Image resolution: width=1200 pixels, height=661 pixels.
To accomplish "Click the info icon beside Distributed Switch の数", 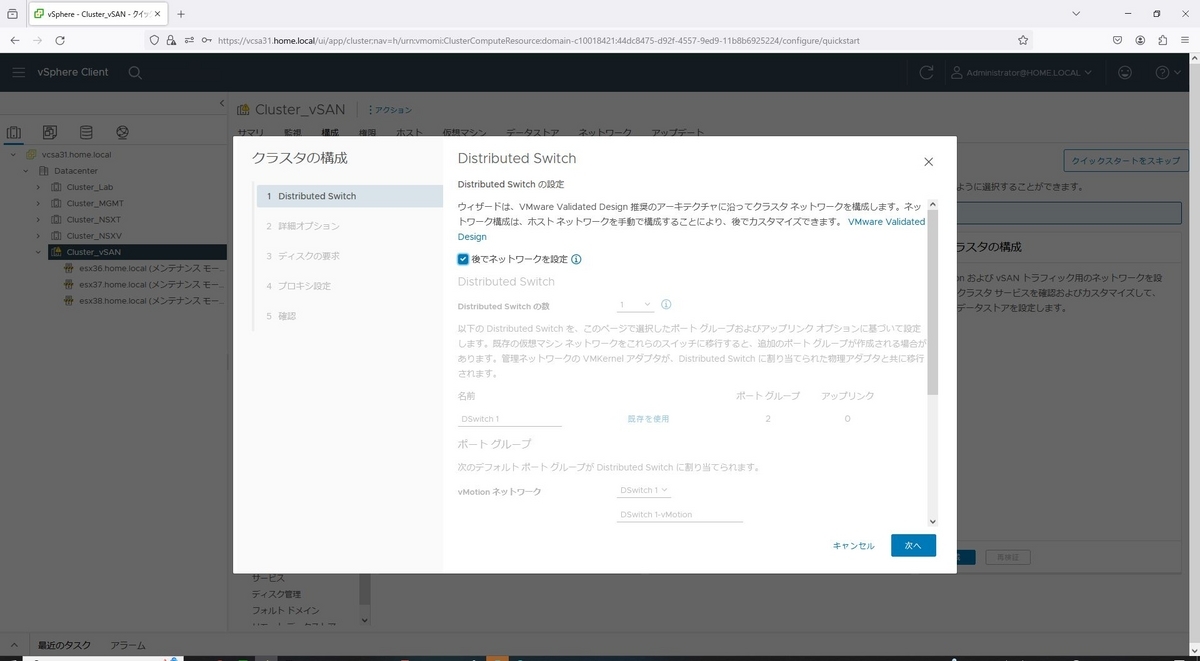I will [666, 304].
